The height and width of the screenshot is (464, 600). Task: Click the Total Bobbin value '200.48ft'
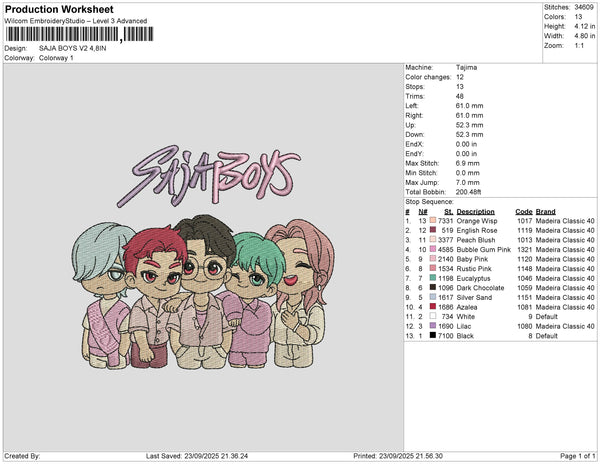pos(468,192)
